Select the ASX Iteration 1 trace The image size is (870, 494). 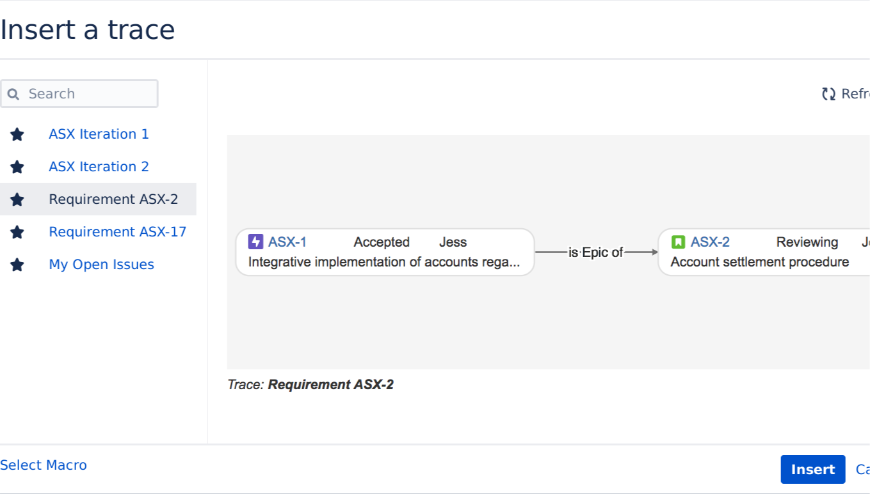[99, 134]
